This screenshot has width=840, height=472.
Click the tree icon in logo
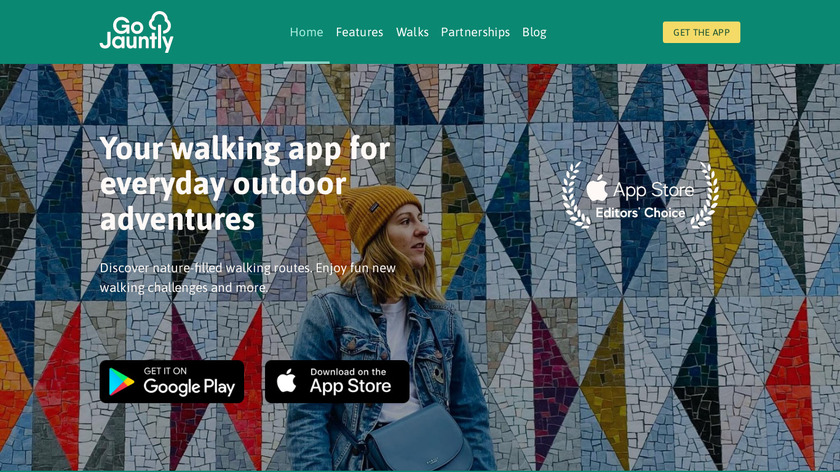point(160,23)
